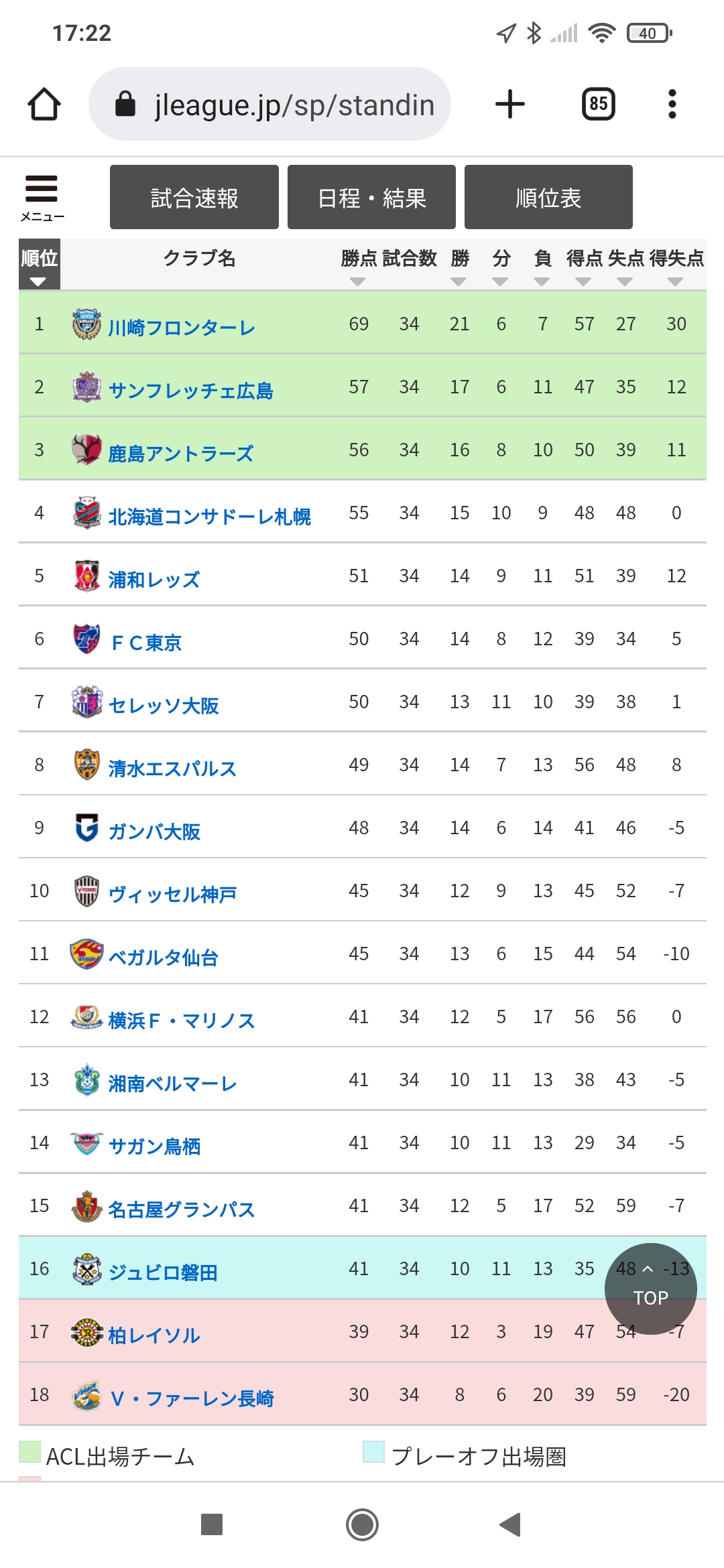Open the 北海道コンサドーレ札幌 club link
The width and height of the screenshot is (724, 1568).
point(209,517)
